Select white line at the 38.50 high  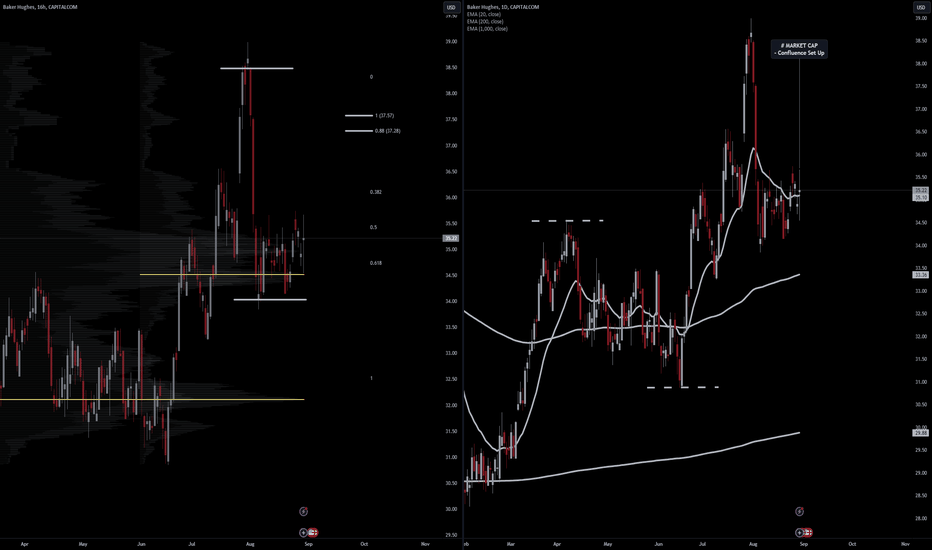[x=257, y=68]
